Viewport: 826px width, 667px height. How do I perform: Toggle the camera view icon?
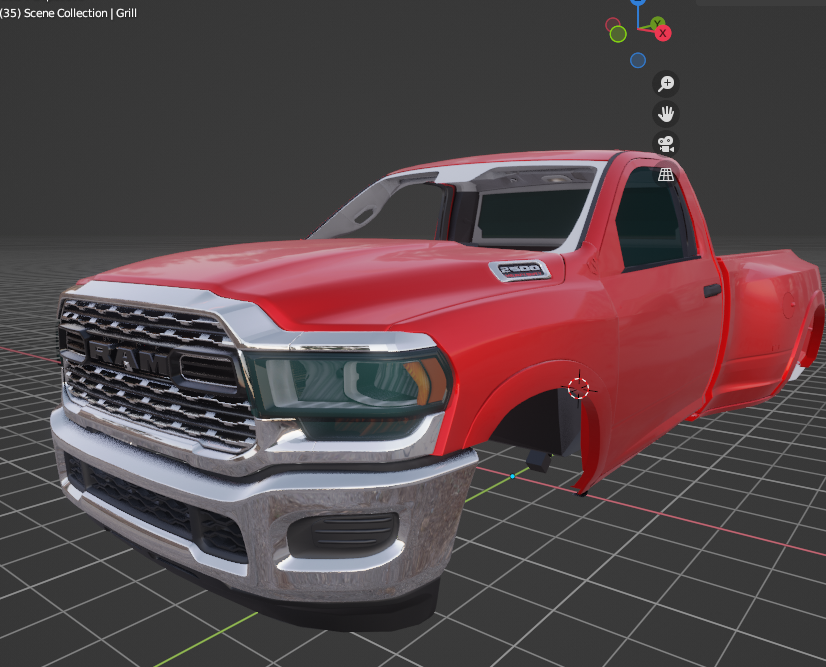666,144
